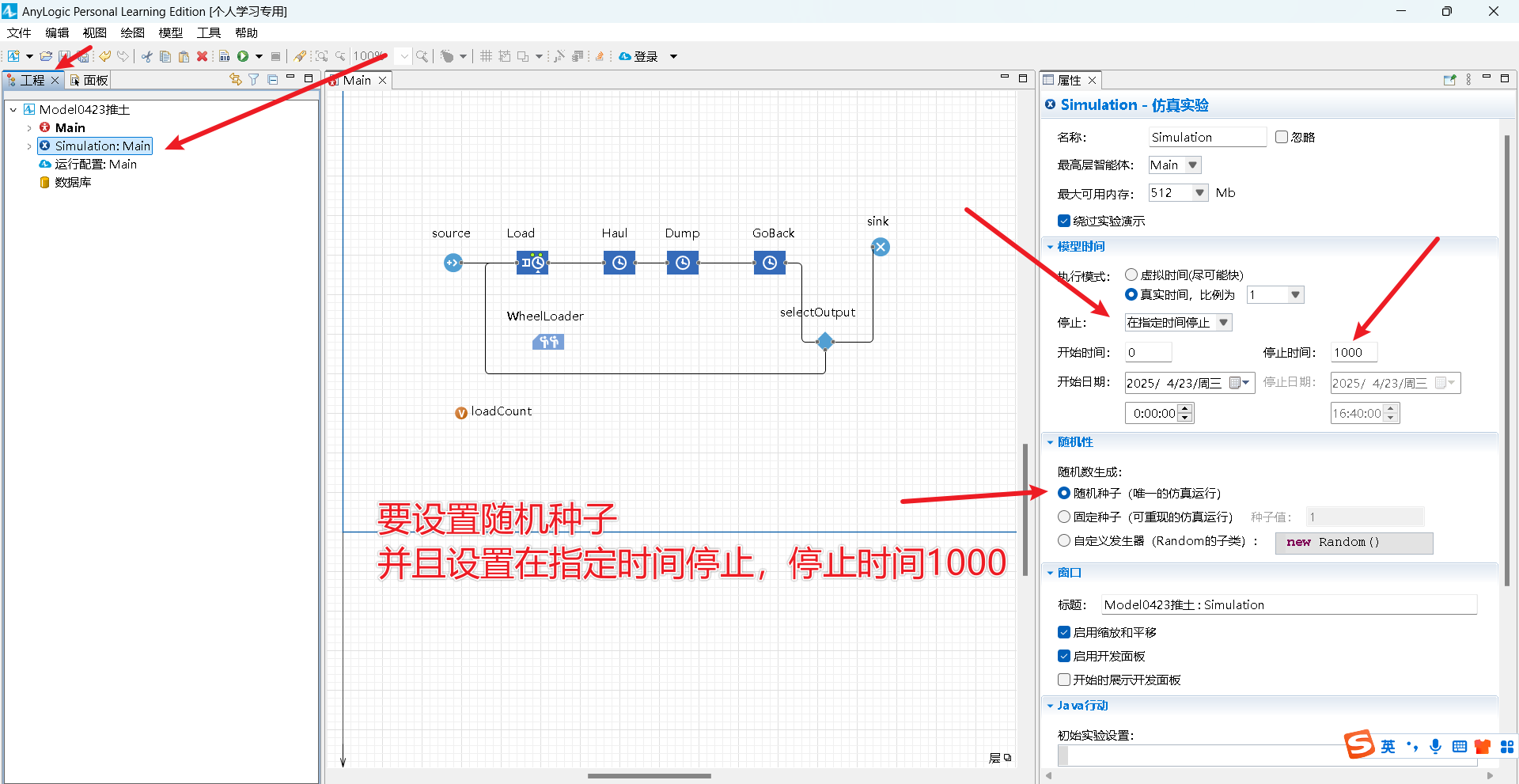The width and height of the screenshot is (1519, 784).
Task: Click the 运行配置: Main tree item
Action: click(88, 164)
